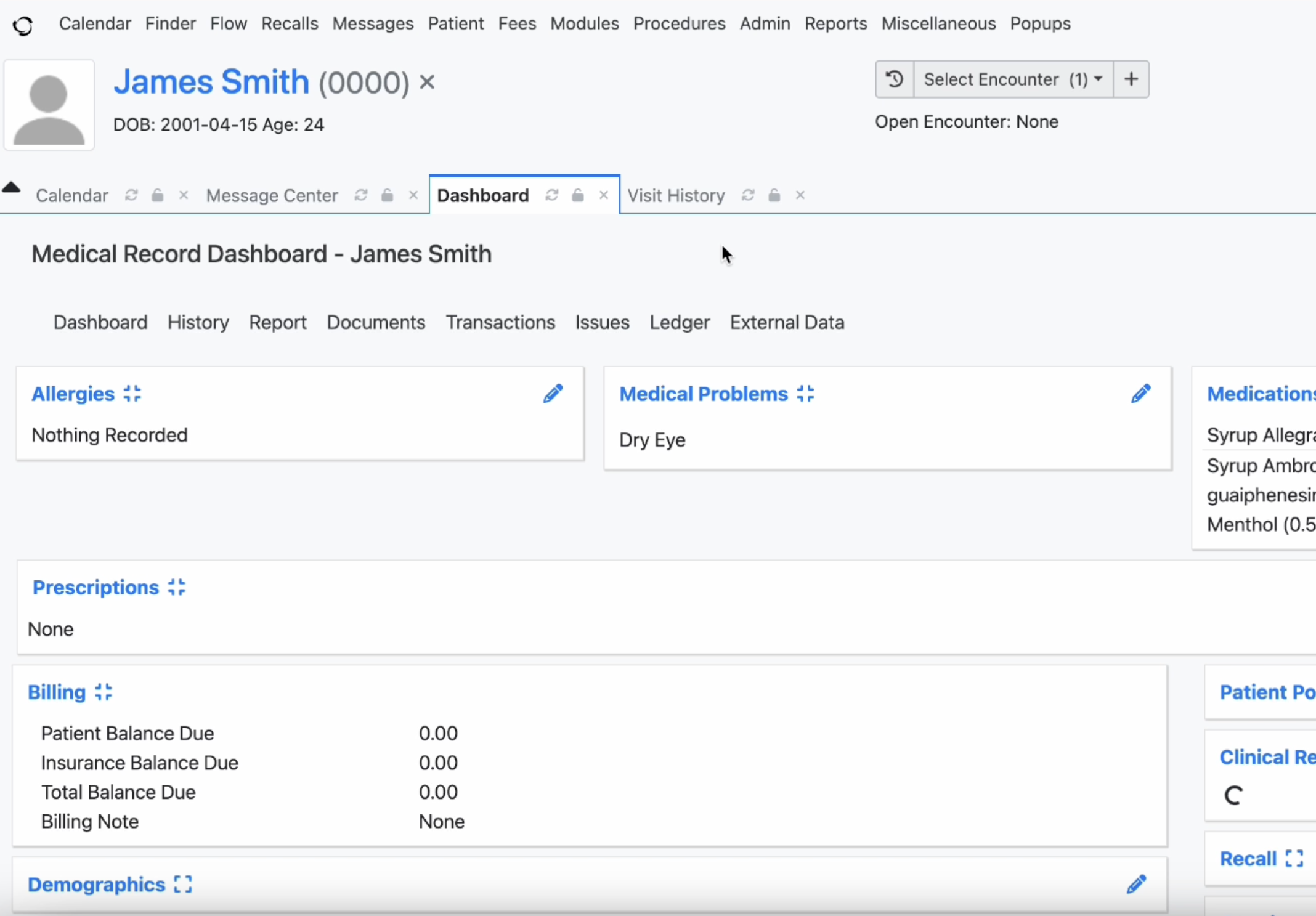Toggle lock on Message Center tab
This screenshot has height=916, width=1316.
387,195
